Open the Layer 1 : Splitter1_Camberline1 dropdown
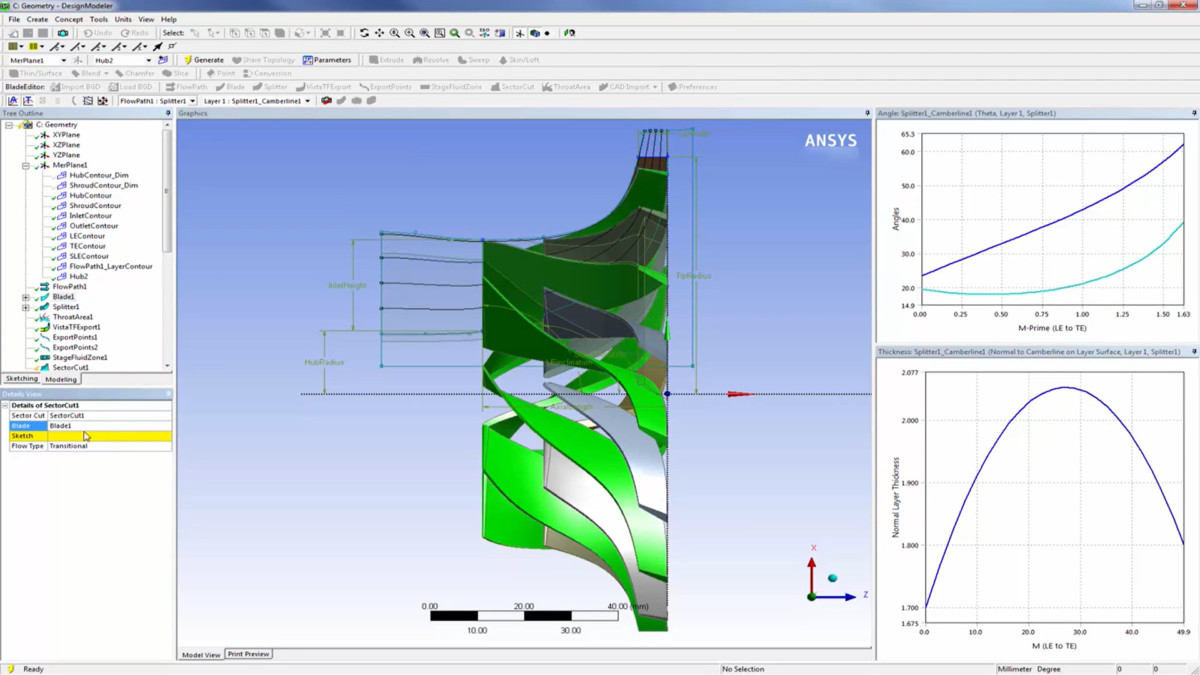Viewport: 1200px width, 675px height. (x=308, y=101)
